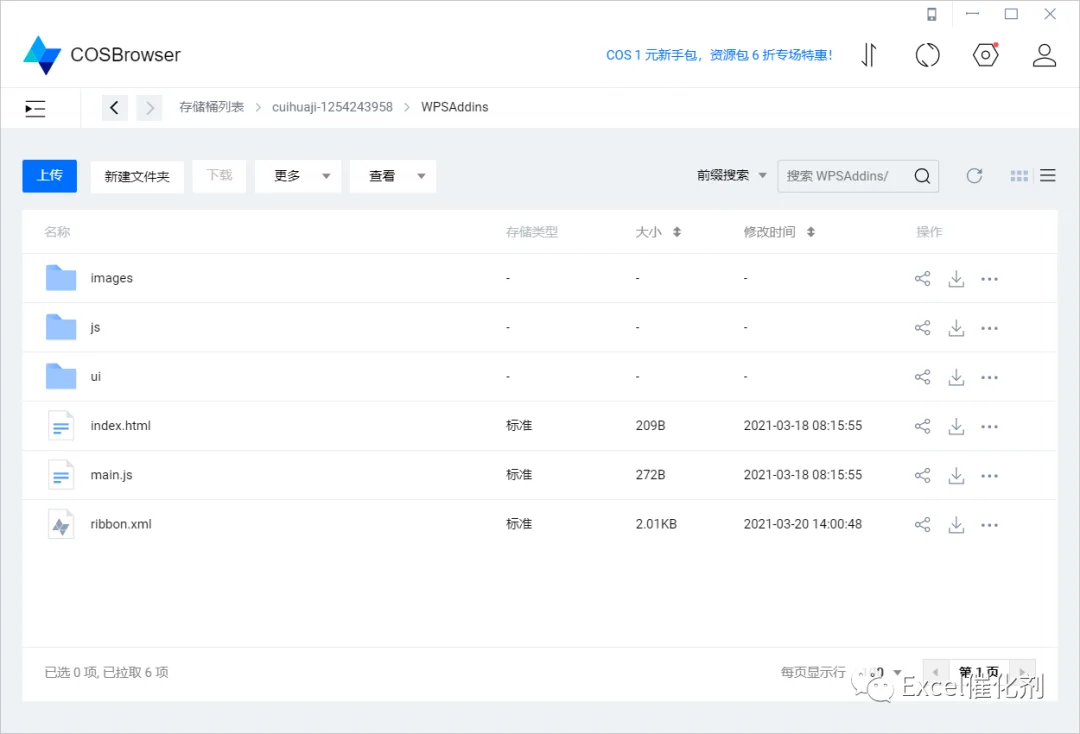
Task: Select the main.js file name
Action: (112, 475)
